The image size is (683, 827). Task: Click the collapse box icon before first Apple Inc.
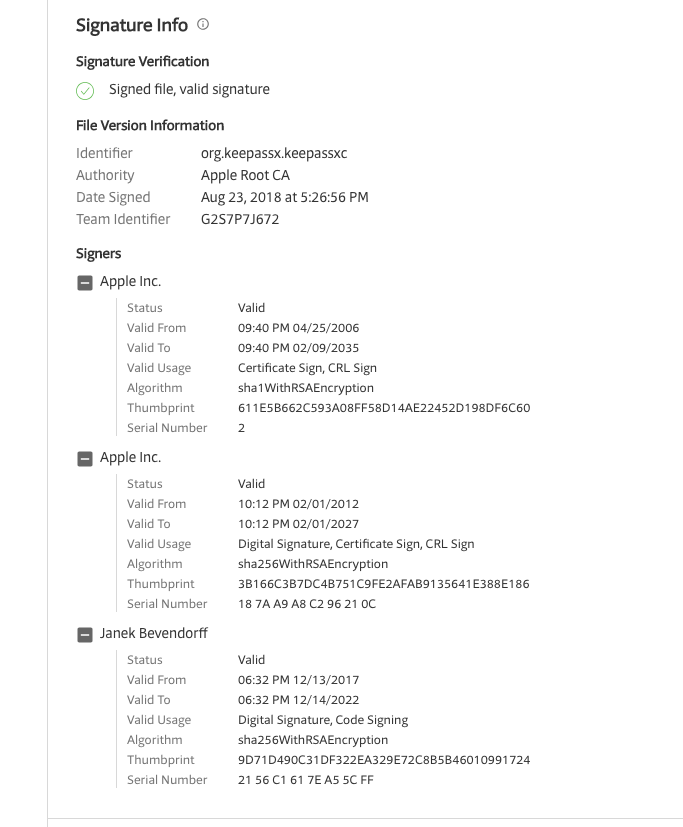(x=84, y=281)
